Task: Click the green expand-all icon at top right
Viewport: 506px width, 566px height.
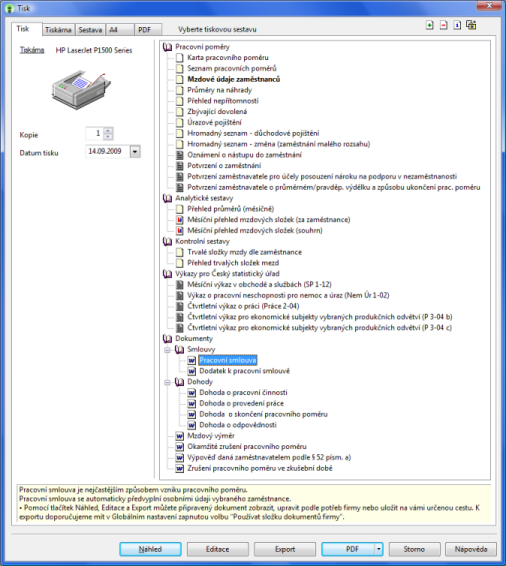Action: click(x=429, y=25)
